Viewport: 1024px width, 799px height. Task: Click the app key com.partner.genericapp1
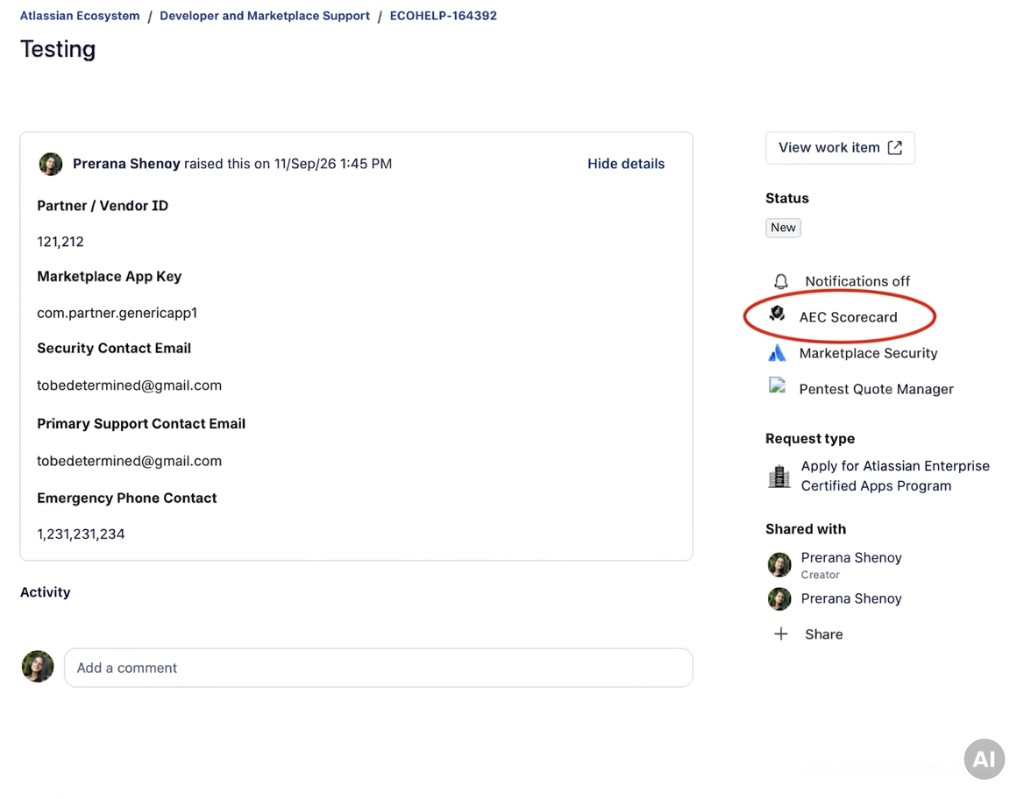117,313
